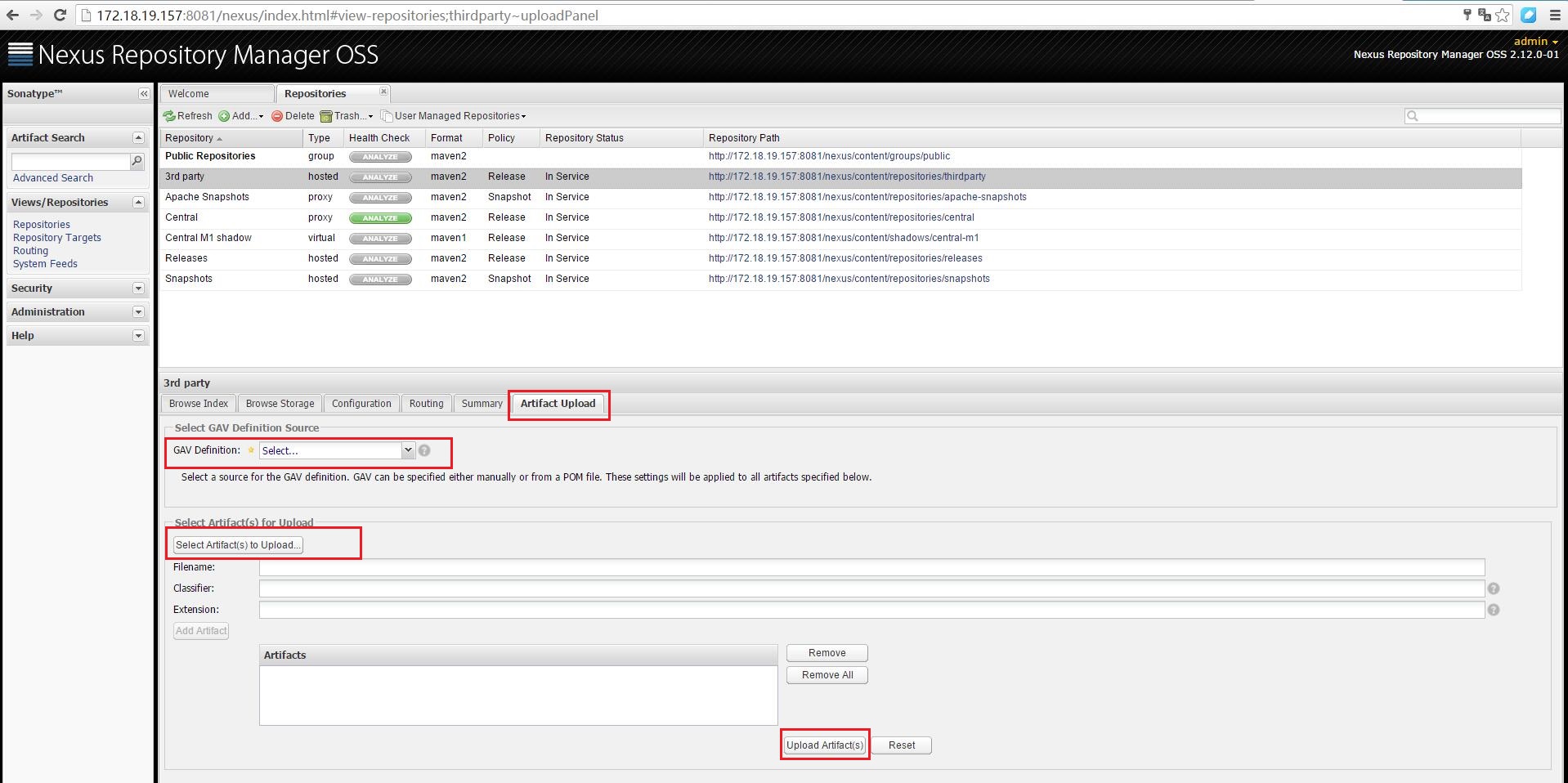The height and width of the screenshot is (783, 1568).
Task: Click the Filename input field
Action: point(871,567)
